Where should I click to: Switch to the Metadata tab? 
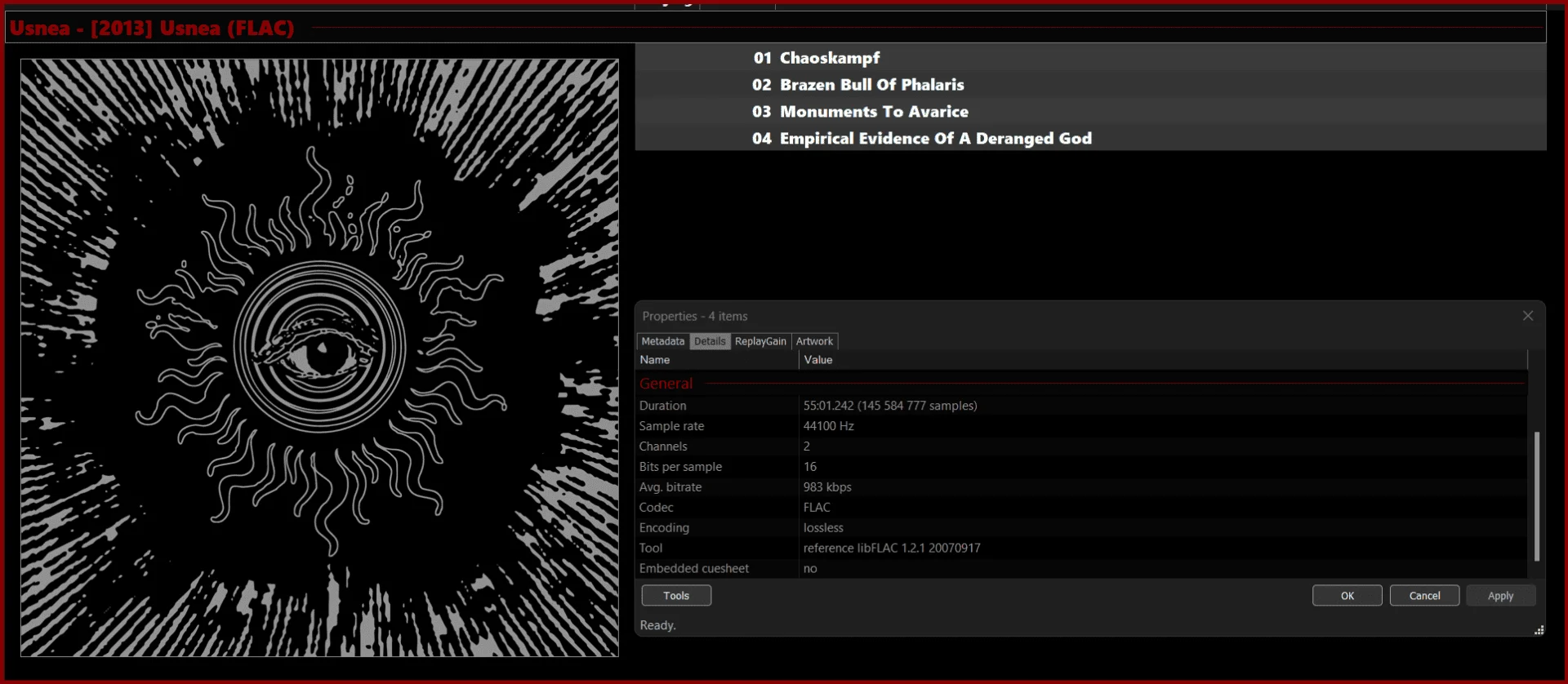[662, 341]
